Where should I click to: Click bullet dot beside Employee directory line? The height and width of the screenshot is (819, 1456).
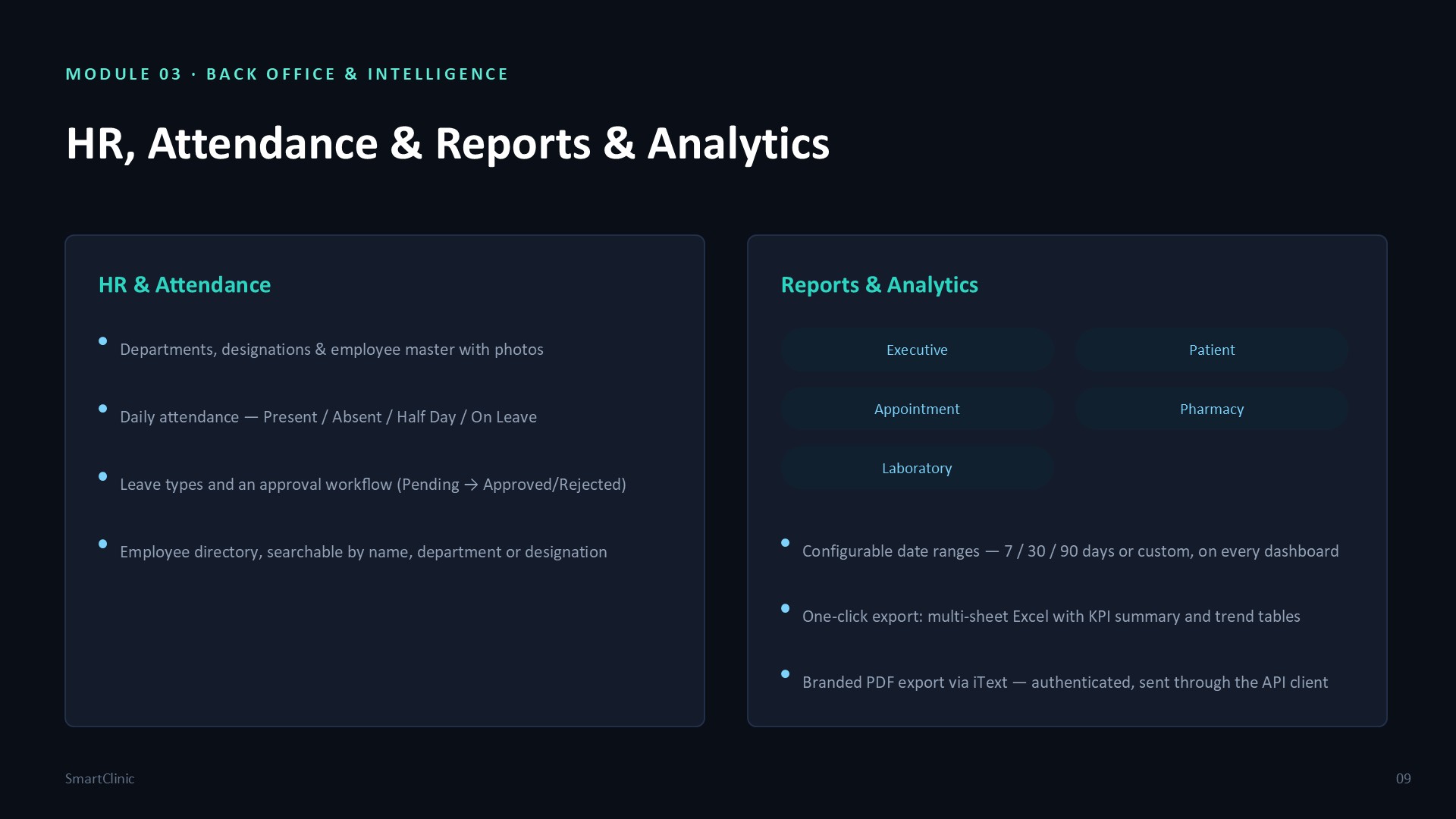coord(103,544)
